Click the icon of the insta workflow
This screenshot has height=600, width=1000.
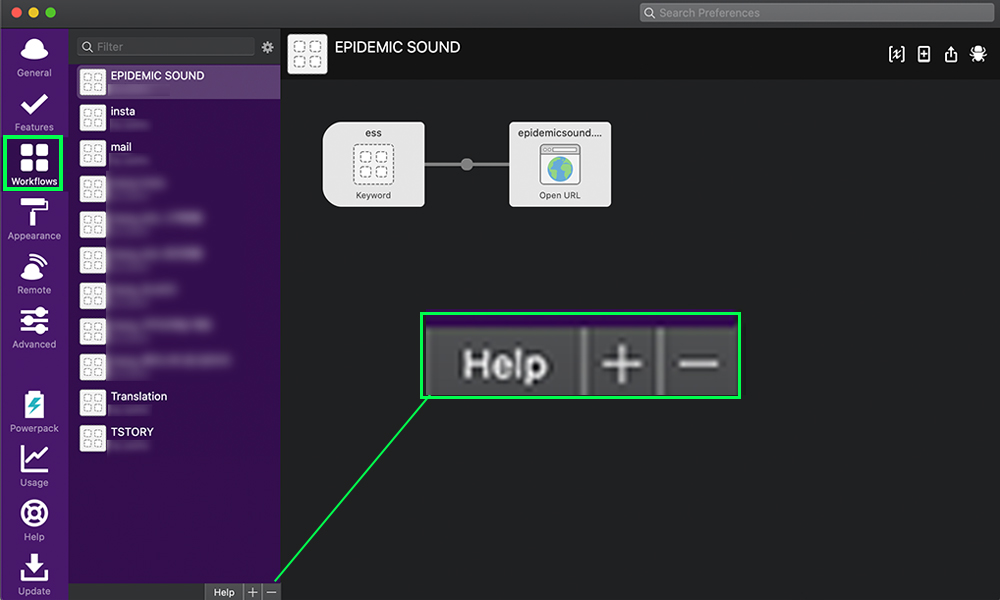point(92,118)
